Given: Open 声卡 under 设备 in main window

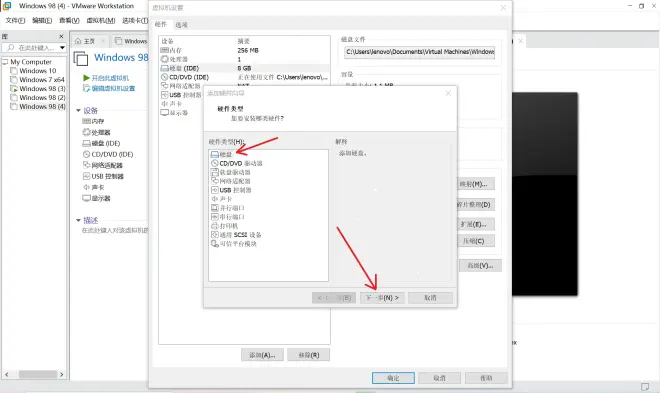Looking at the screenshot, I should (93, 187).
